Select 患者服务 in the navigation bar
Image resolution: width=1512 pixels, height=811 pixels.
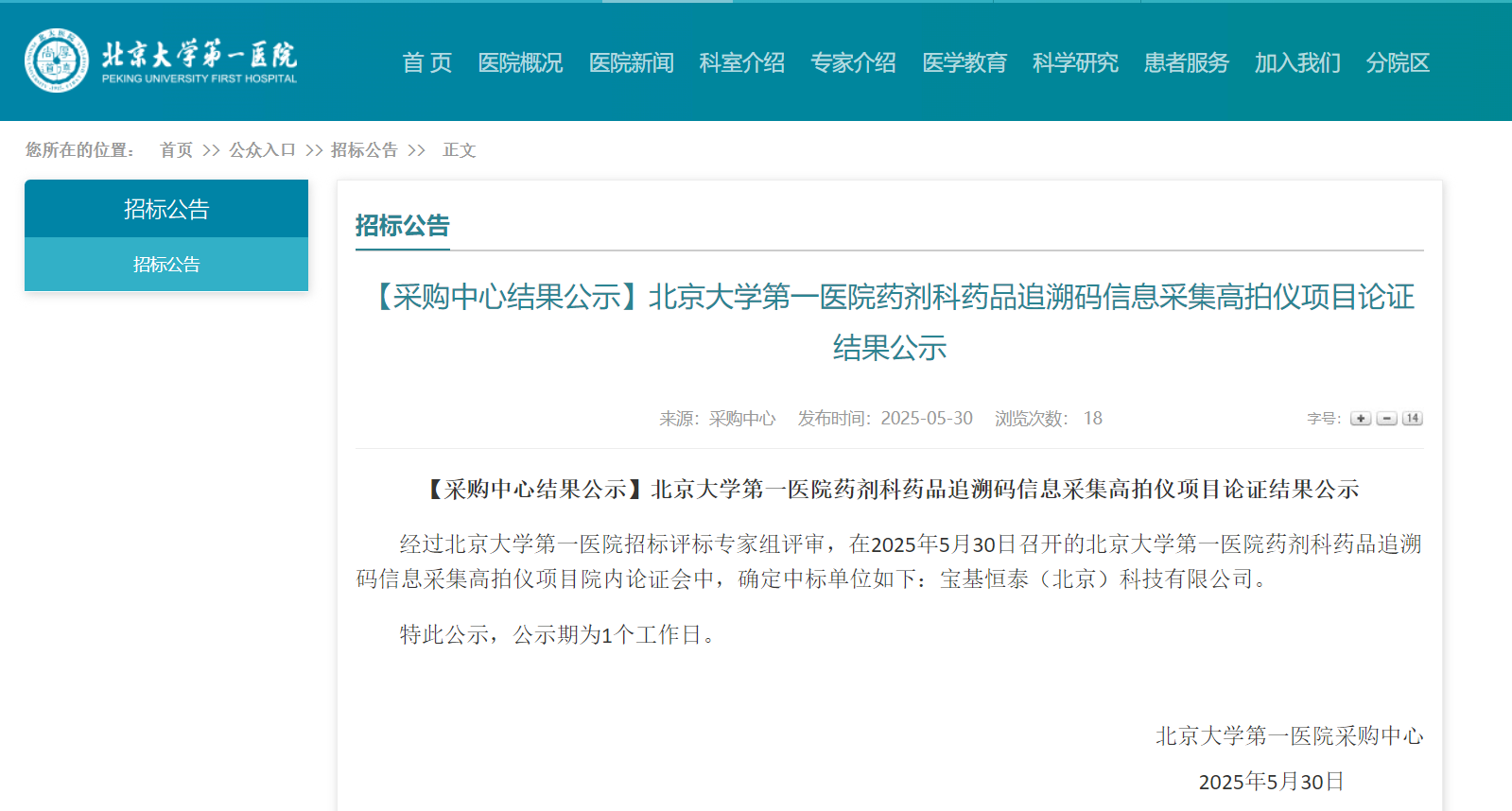1186,63
